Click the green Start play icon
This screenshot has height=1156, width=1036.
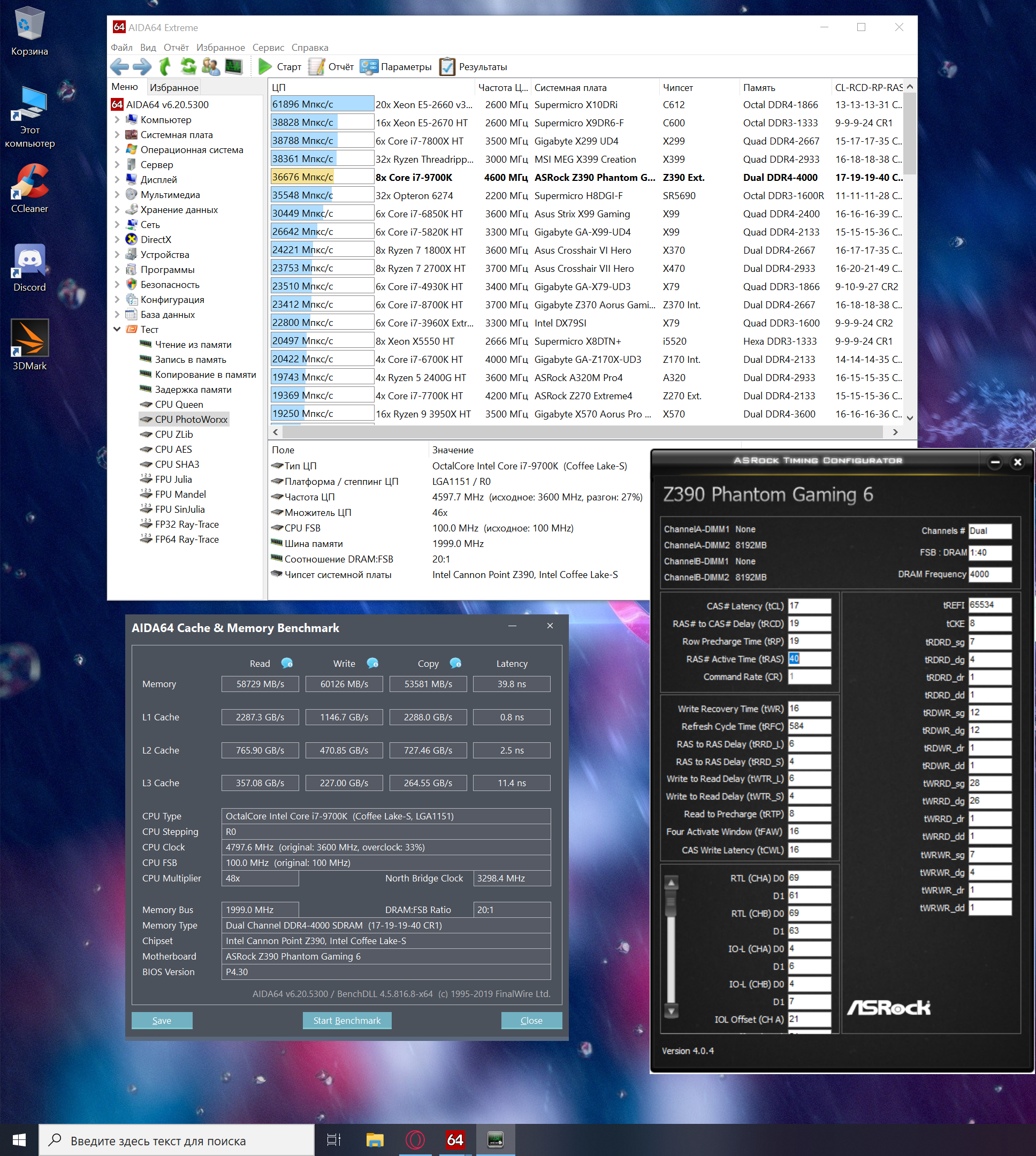coord(264,66)
